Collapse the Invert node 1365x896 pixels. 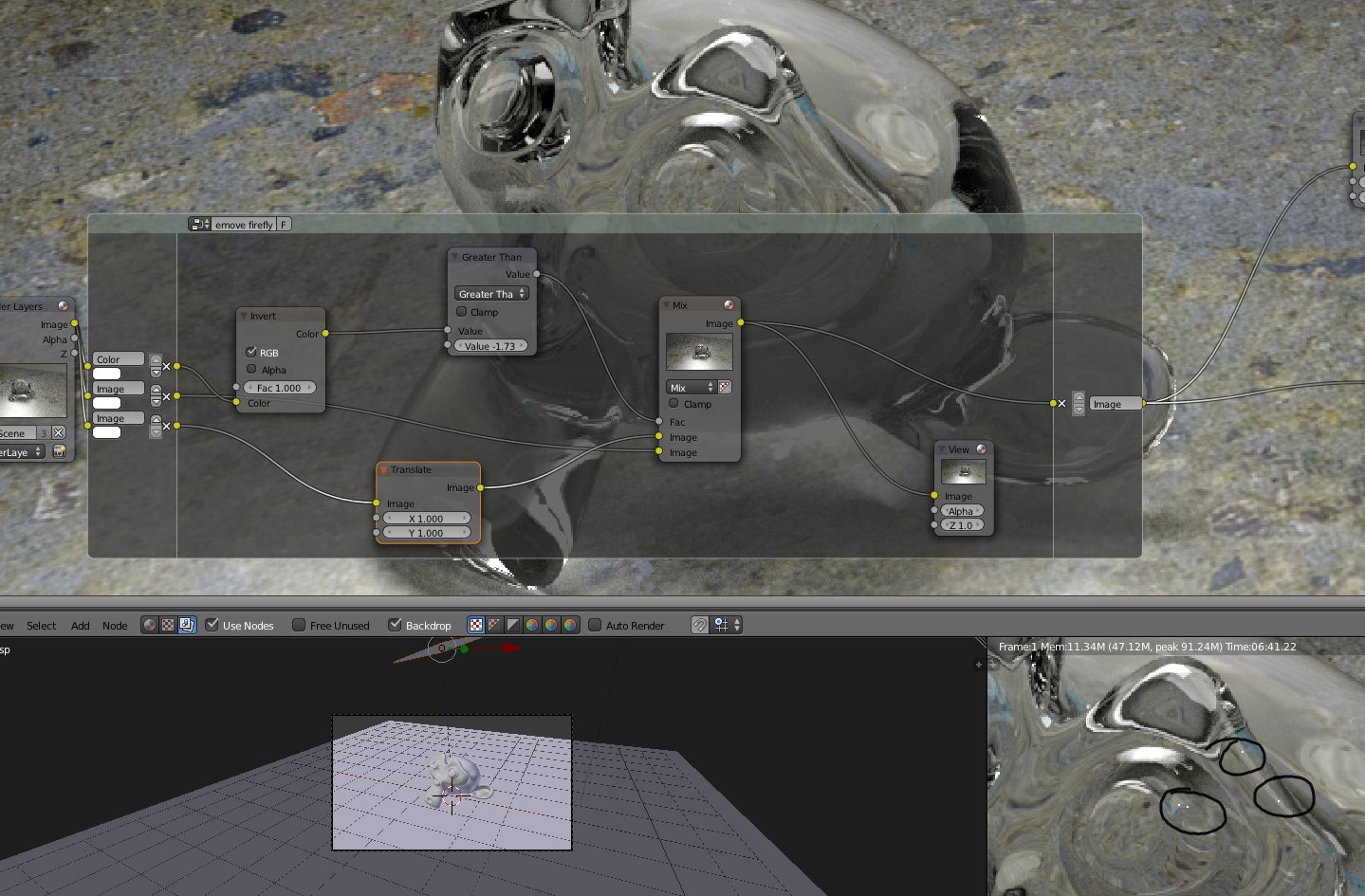point(244,316)
